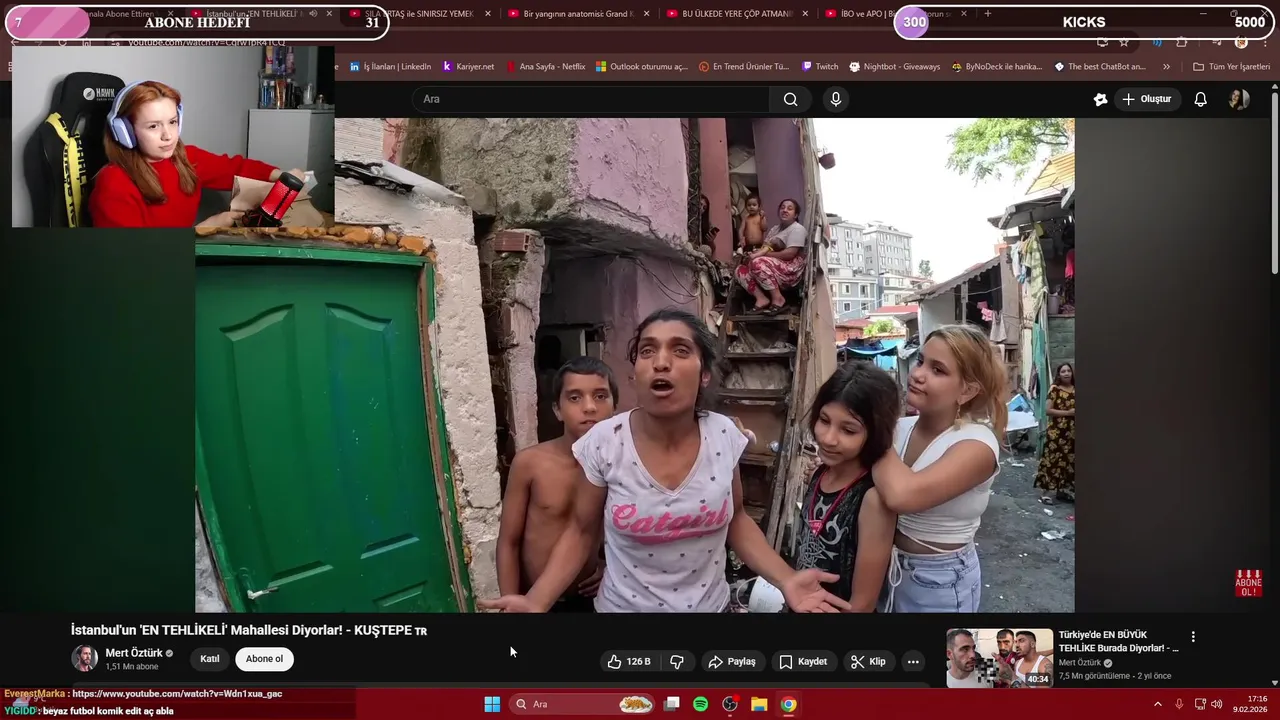
Task: Click the microphone icon in system tray
Action: point(1179,704)
